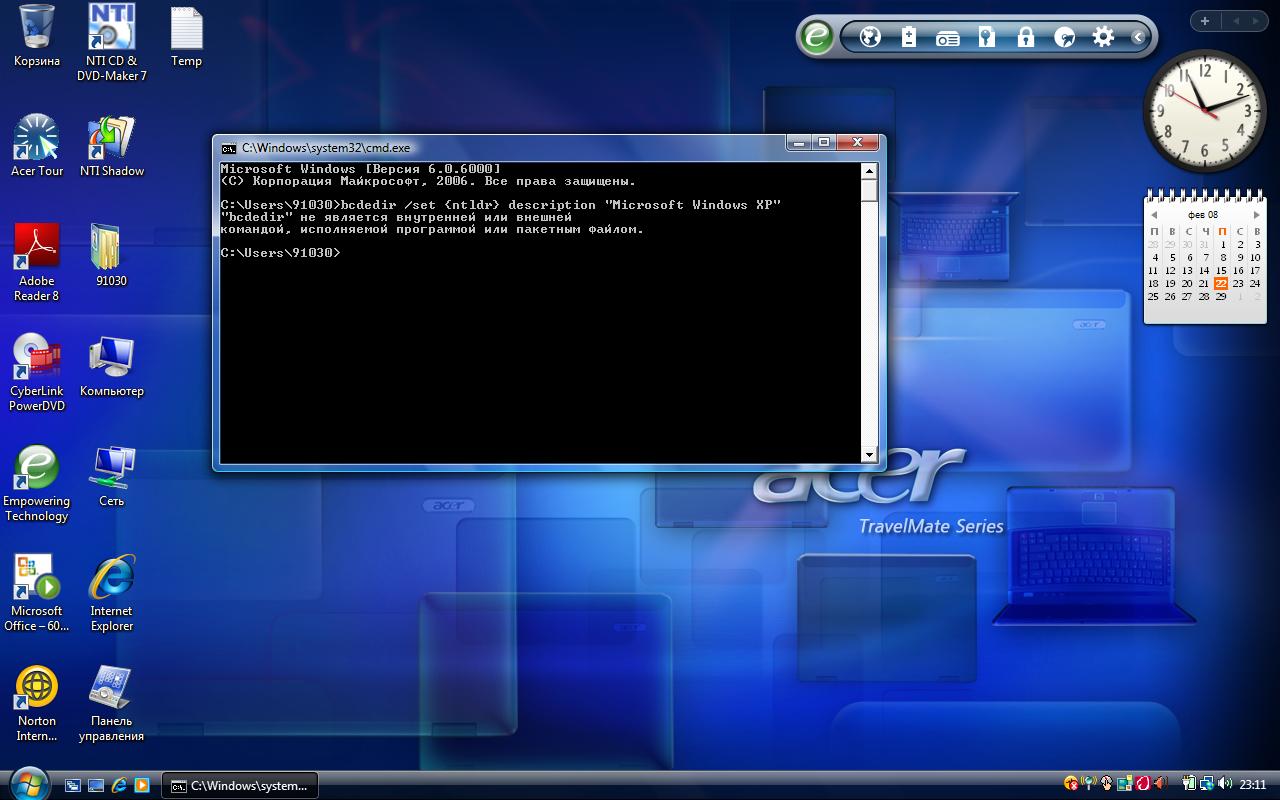Open the cmd.exe title bar system menu icon
The width and height of the screenshot is (1280, 800).
(x=229, y=147)
